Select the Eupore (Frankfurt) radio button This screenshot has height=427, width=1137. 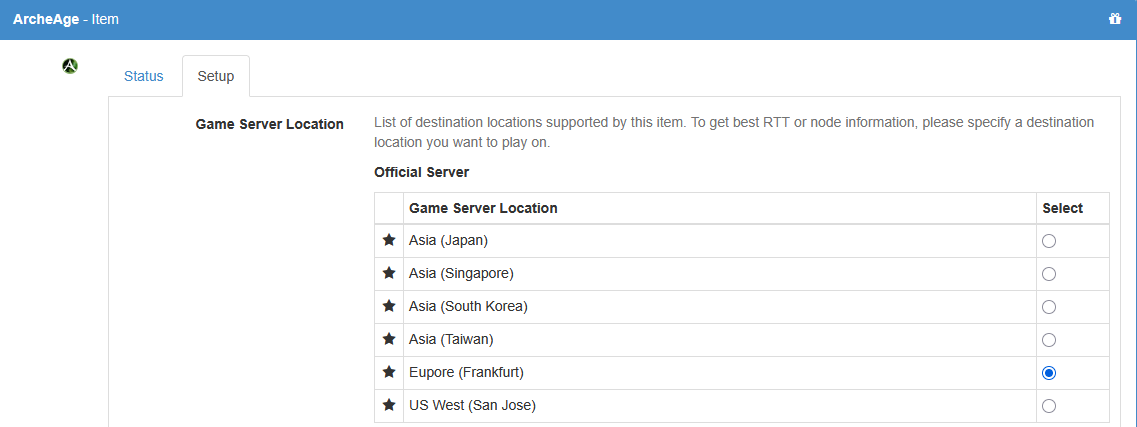1049,373
